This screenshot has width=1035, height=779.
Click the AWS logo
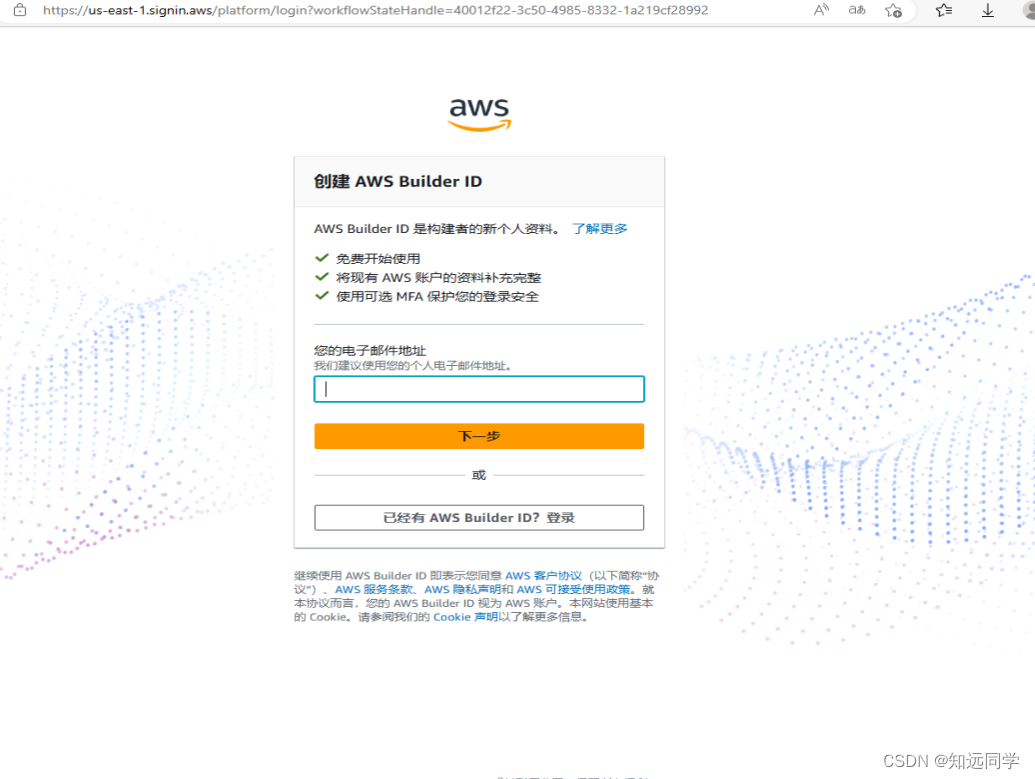(479, 114)
